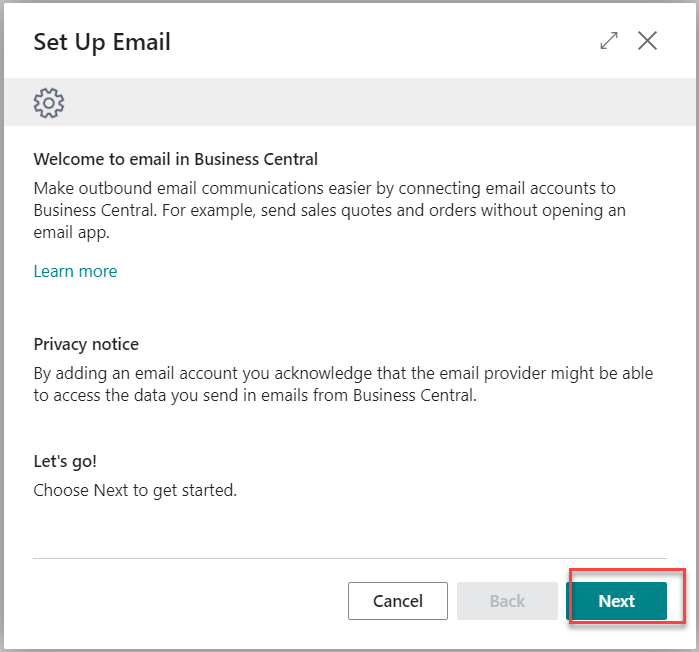Select the Welcome to email in Business Central heading
Screen dimensions: 699x652
[176, 159]
